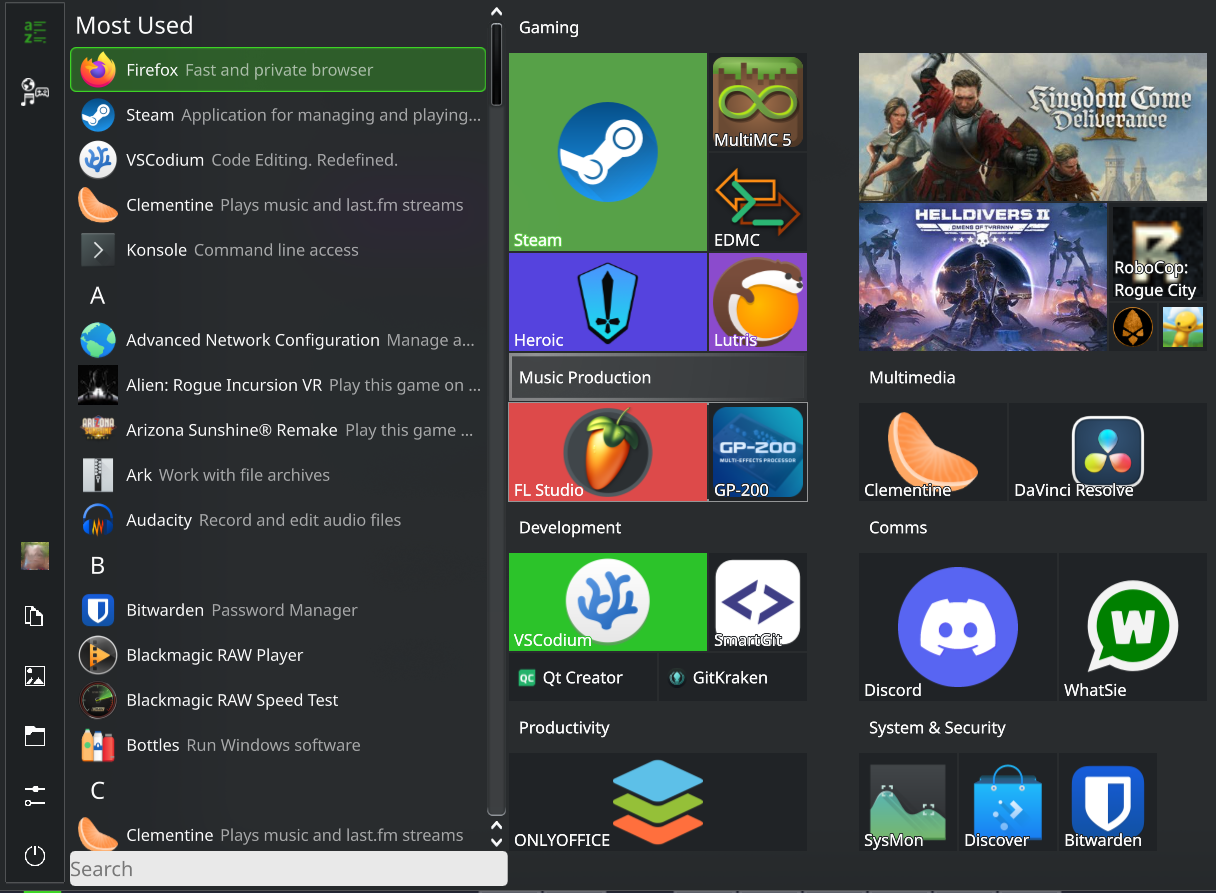
Task: Launch the Qt Creator tile
Action: 583,677
